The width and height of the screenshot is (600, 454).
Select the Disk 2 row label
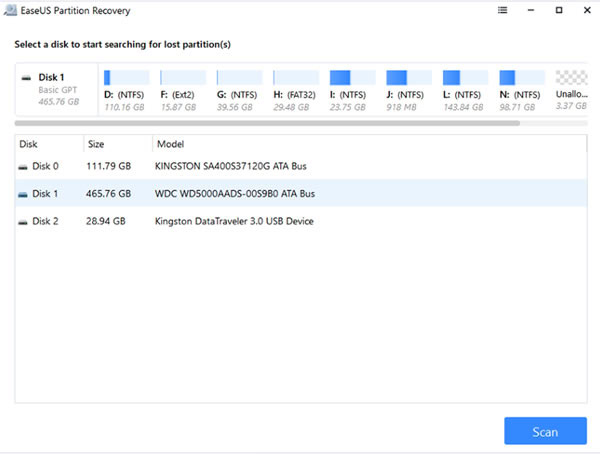point(45,221)
